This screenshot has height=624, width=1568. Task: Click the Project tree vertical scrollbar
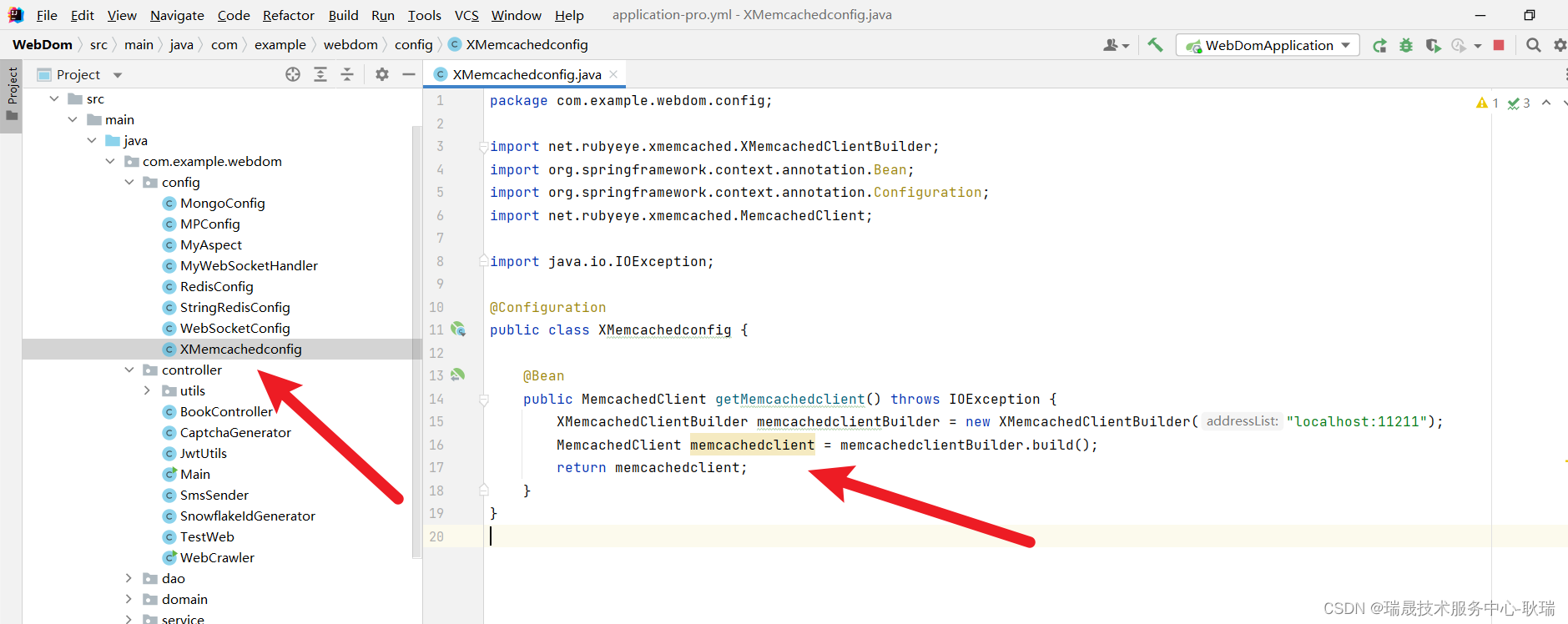417,342
